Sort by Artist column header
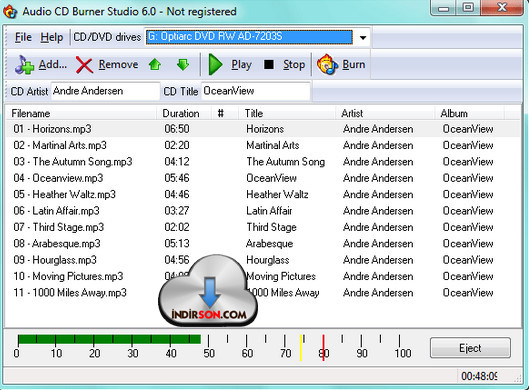The image size is (529, 390). pyautogui.click(x=385, y=113)
